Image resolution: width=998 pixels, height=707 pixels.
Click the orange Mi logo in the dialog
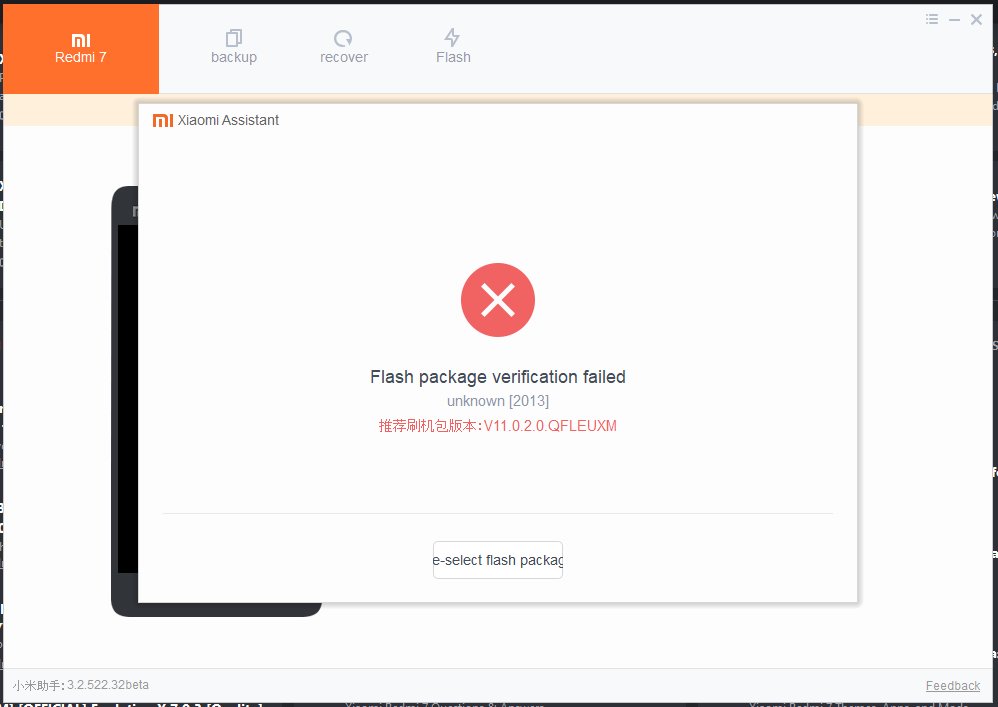tap(163, 120)
